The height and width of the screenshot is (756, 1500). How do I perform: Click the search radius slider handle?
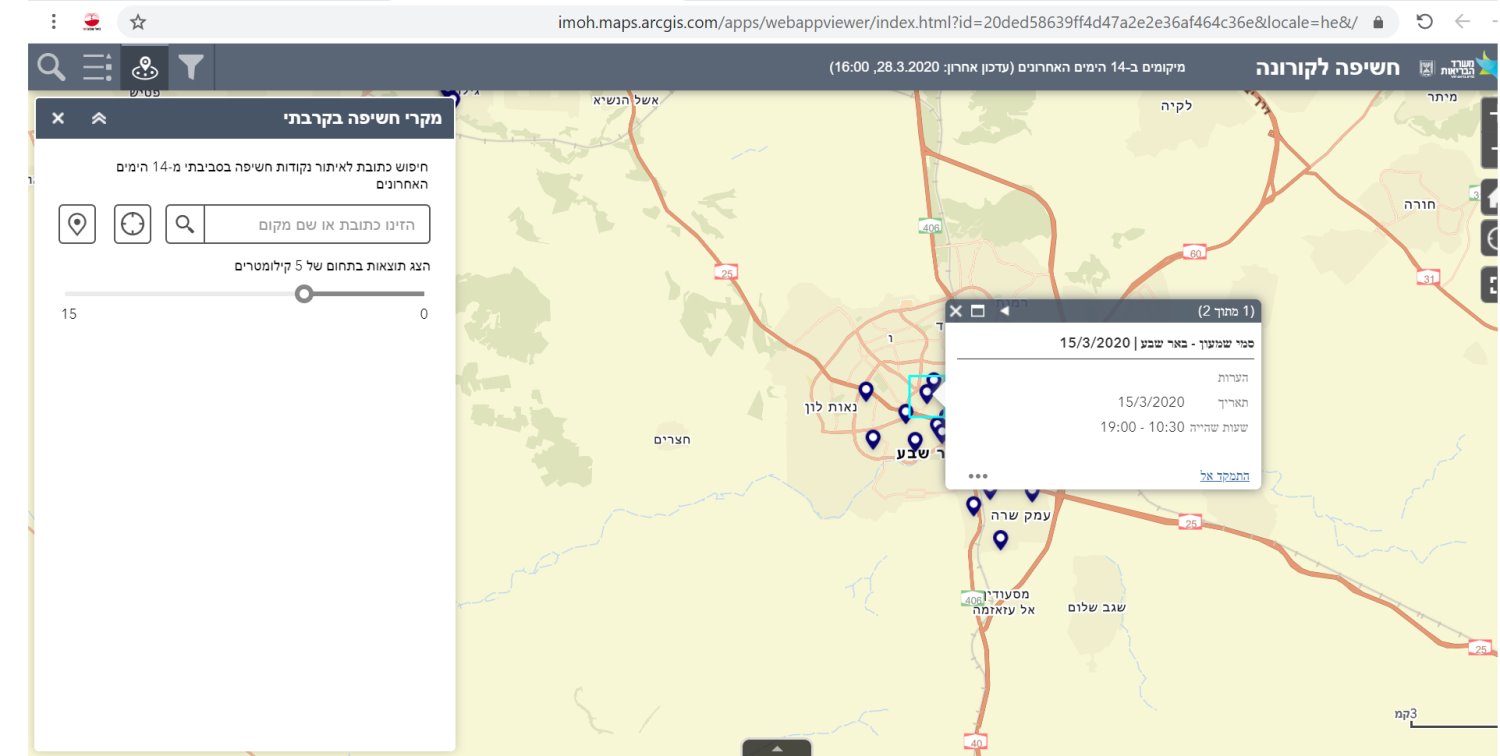(x=304, y=294)
